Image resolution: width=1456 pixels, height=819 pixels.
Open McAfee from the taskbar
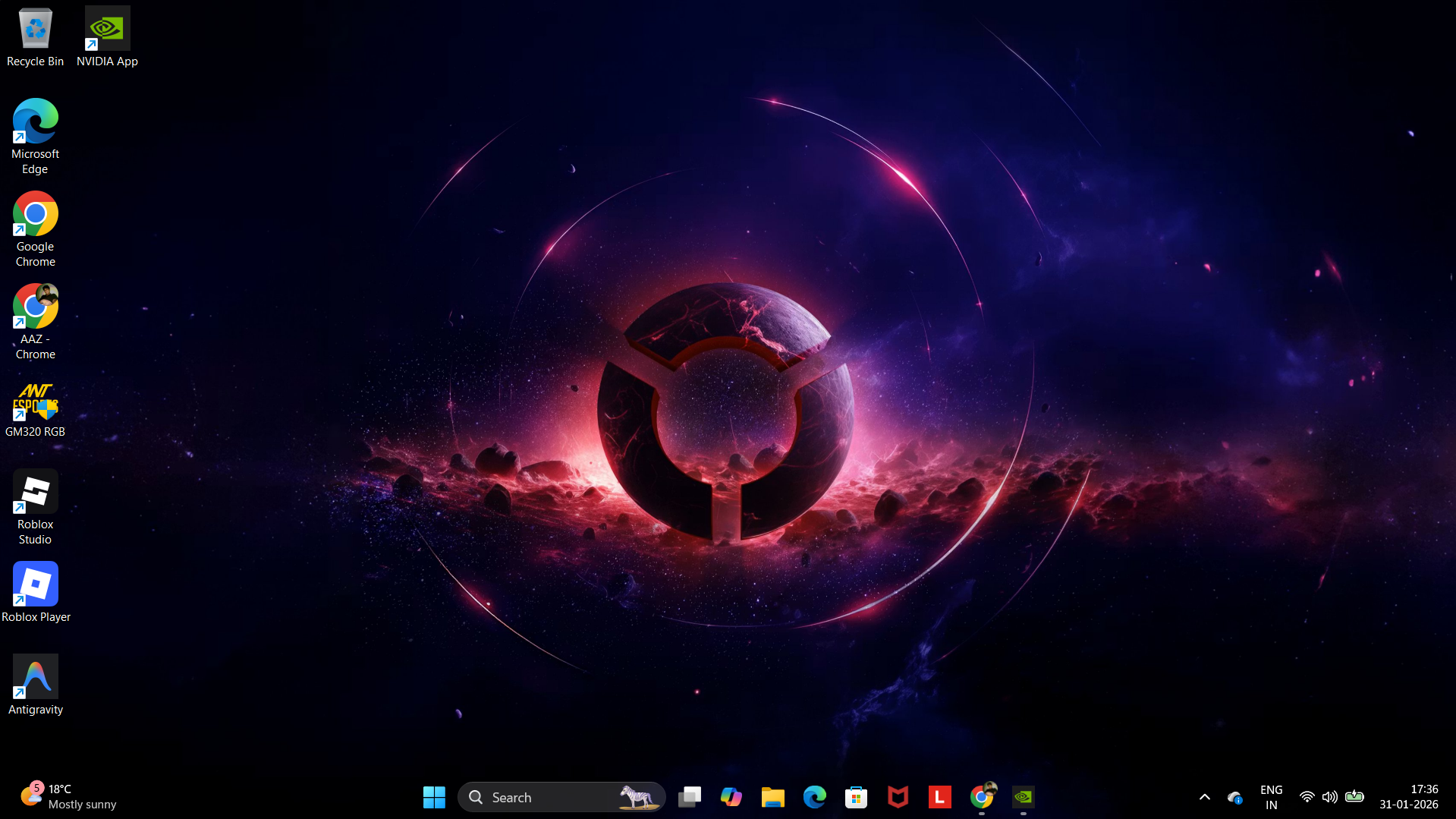[898, 797]
